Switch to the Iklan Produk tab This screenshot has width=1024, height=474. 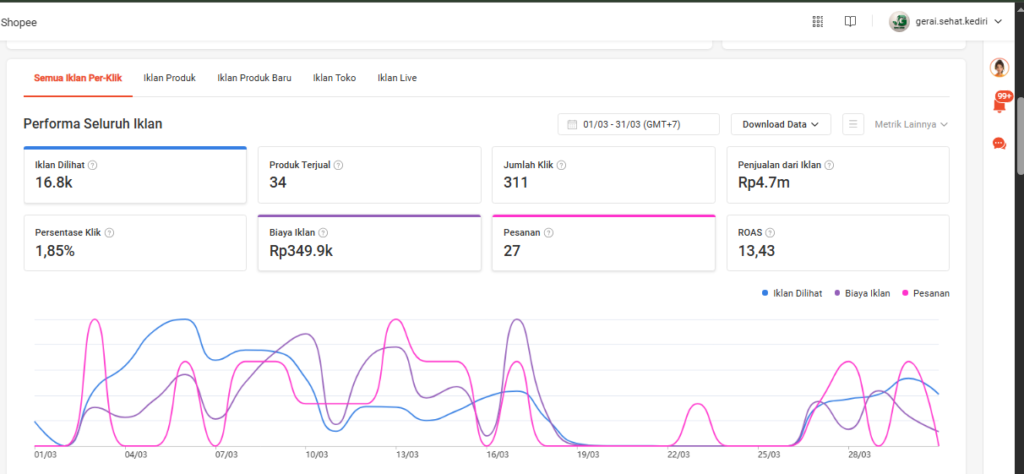(x=169, y=77)
